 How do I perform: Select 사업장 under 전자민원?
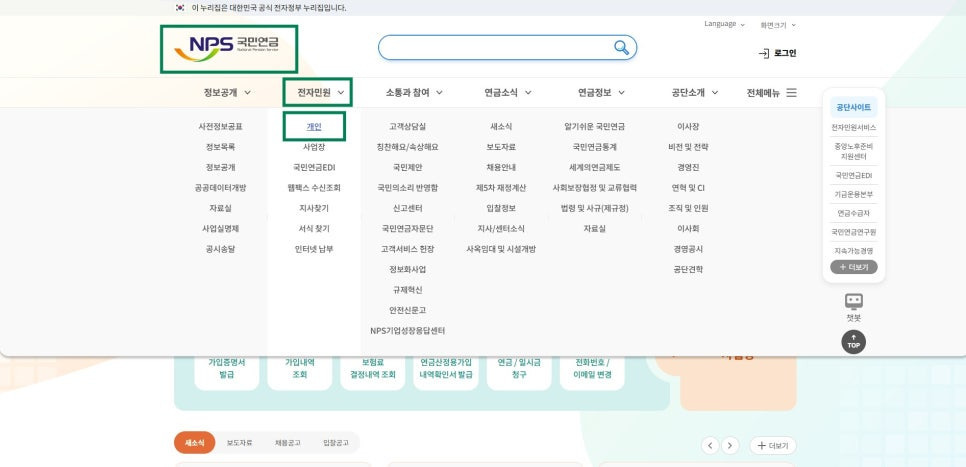click(314, 147)
